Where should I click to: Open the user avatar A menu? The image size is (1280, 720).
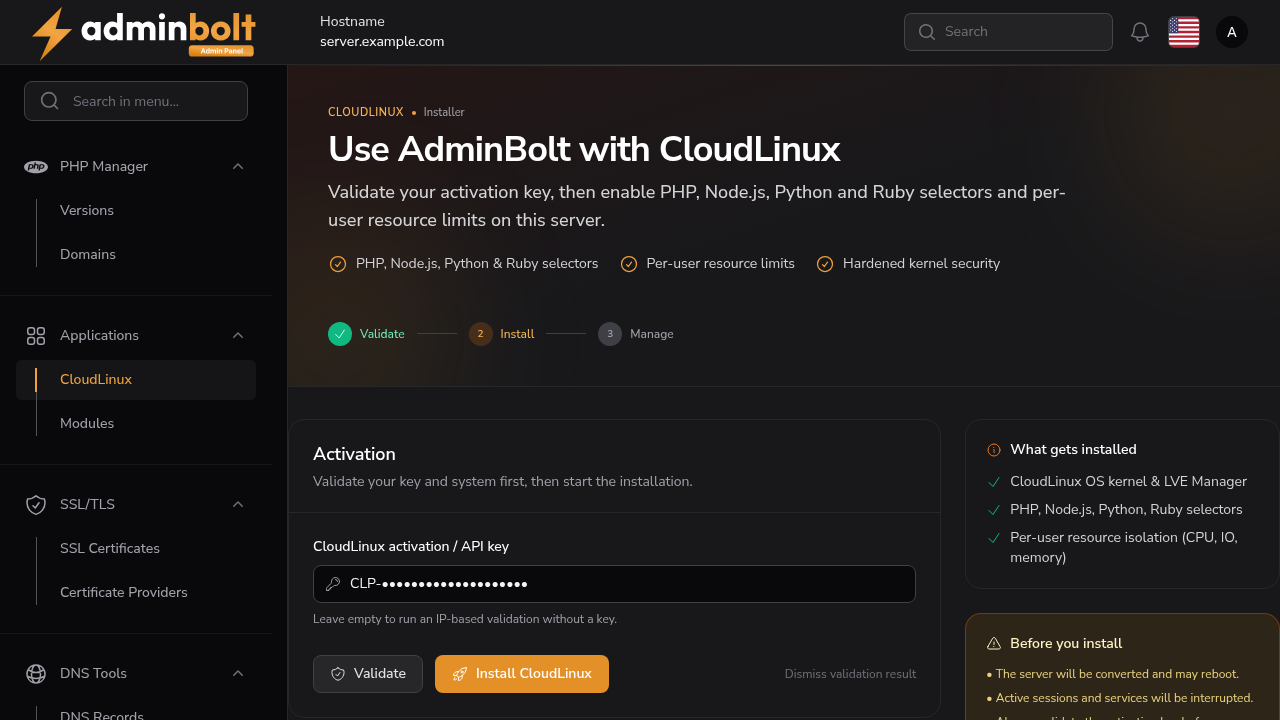[1232, 32]
